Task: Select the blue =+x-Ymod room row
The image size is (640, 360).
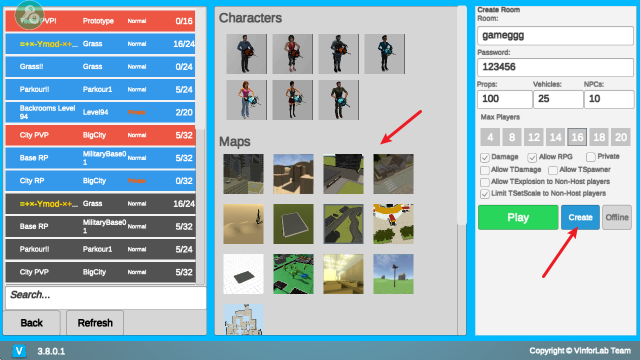Action: point(100,44)
